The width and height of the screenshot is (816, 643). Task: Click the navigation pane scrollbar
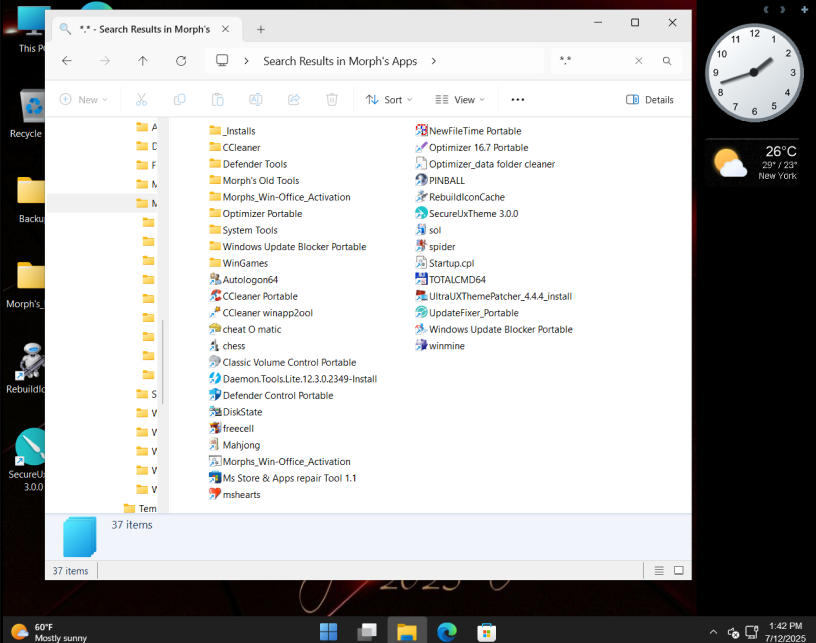[163, 361]
